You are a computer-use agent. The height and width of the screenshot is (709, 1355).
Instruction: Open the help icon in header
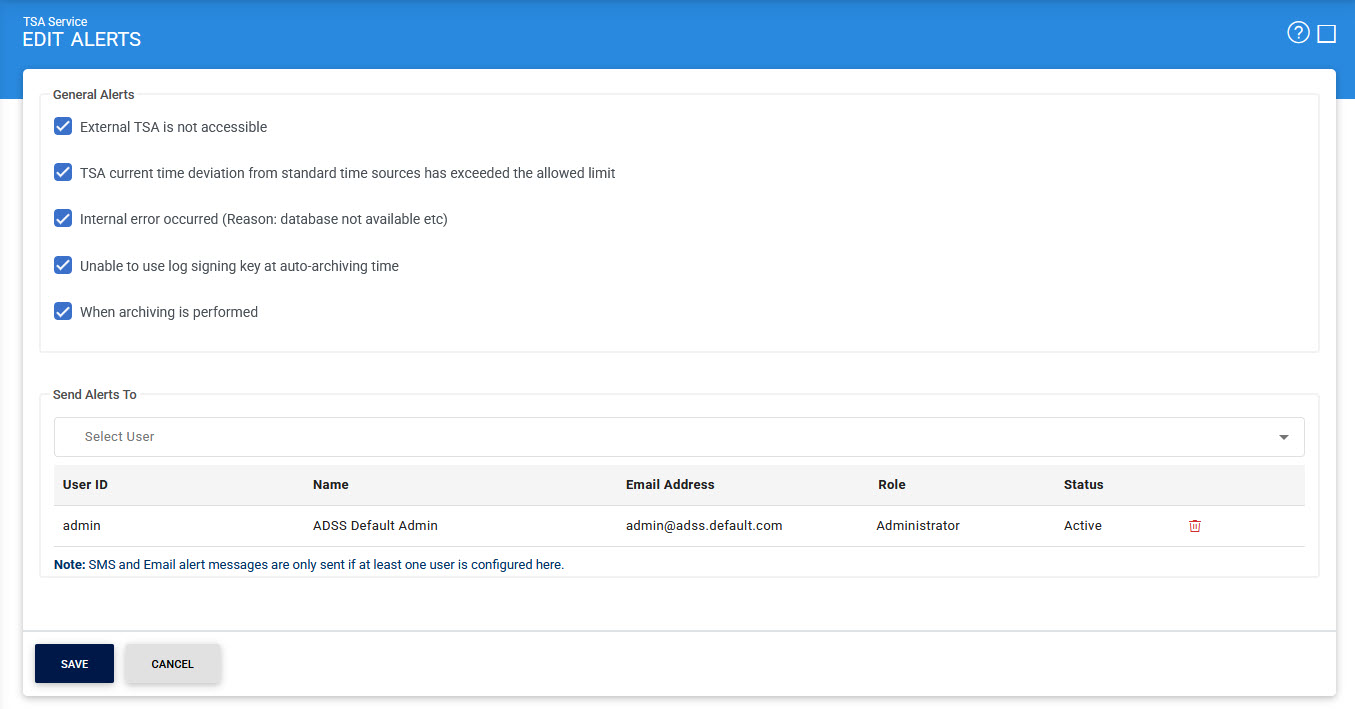(1298, 33)
